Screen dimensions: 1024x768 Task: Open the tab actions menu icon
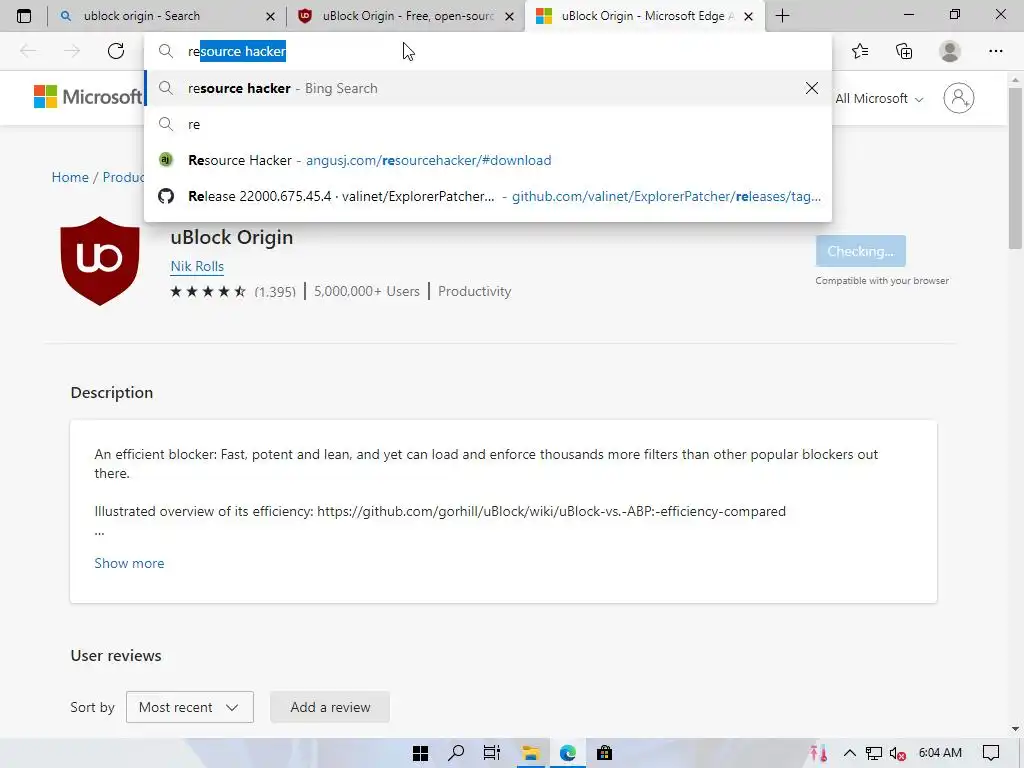tap(24, 16)
